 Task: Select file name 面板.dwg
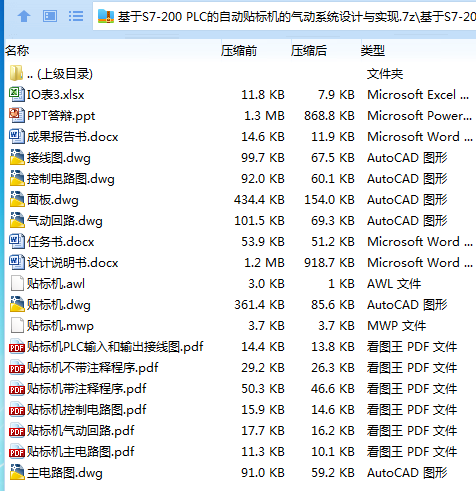click(53, 200)
